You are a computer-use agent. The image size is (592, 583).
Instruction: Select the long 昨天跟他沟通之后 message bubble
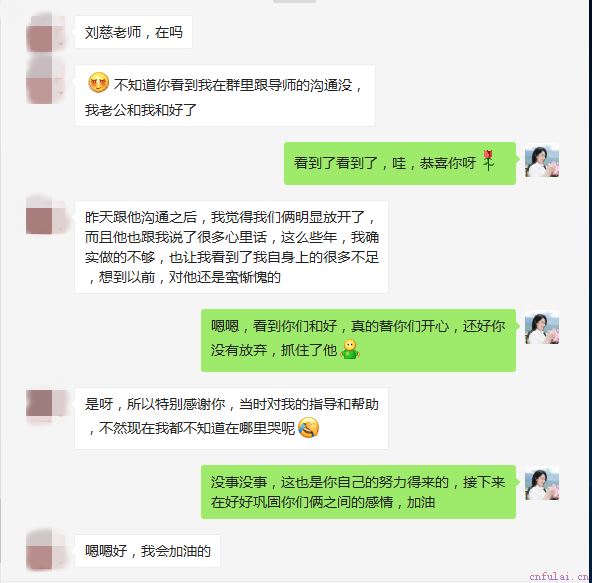[x=231, y=247]
